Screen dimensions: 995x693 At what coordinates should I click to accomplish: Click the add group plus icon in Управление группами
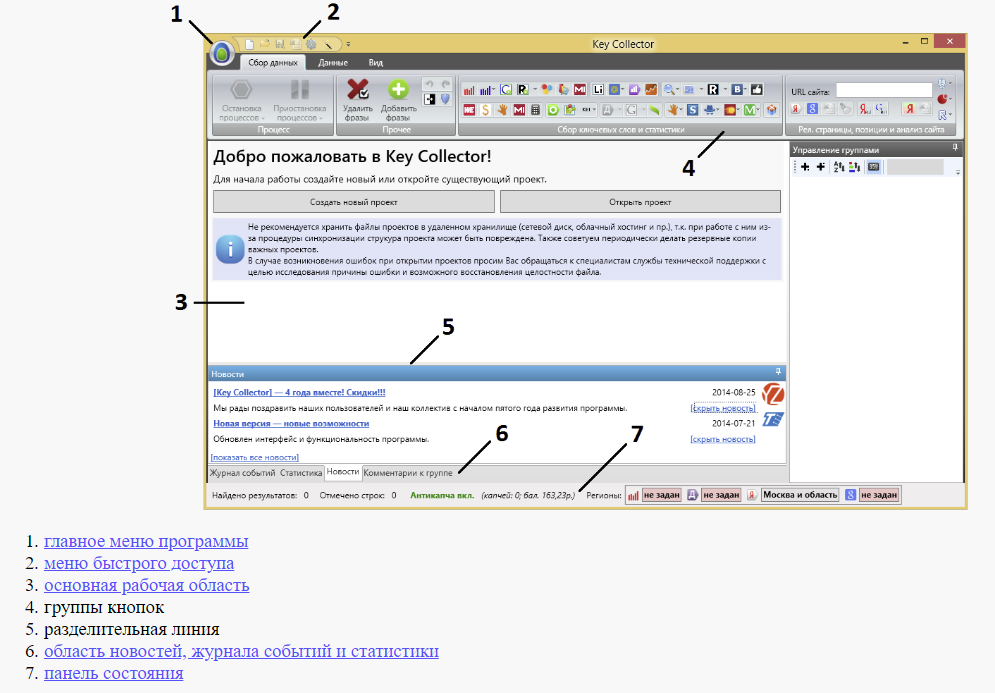[x=805, y=167]
